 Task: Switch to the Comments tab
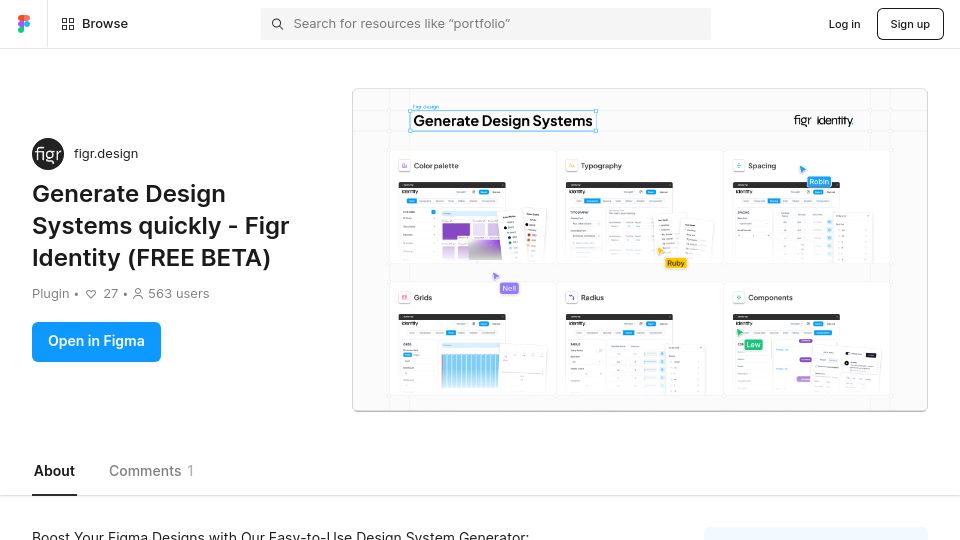[x=151, y=471]
